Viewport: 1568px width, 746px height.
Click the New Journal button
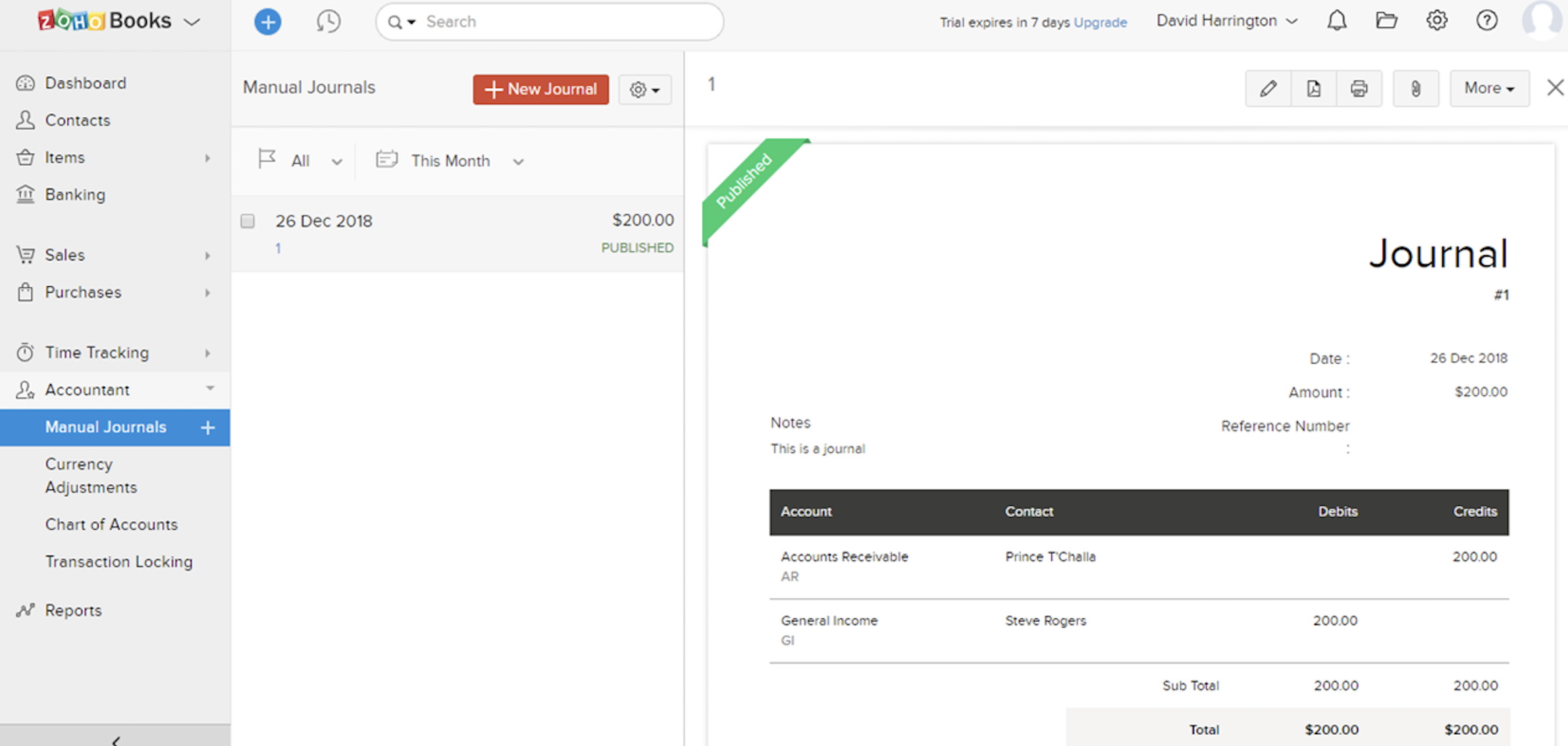[540, 89]
